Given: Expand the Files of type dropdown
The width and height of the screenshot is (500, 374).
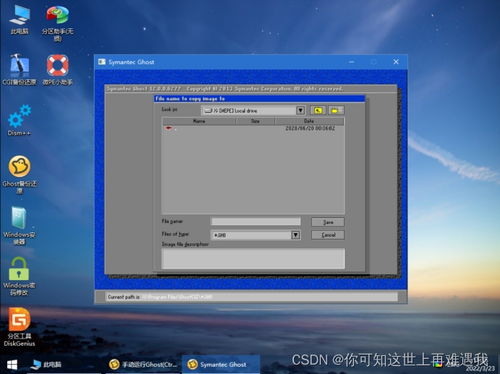Looking at the screenshot, I should click(x=295, y=235).
